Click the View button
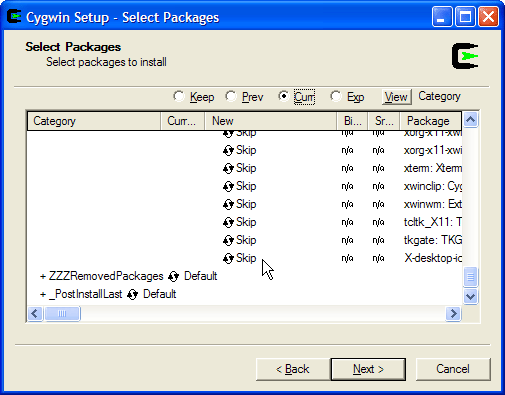Screen dimensions: 505x395 coord(396,97)
